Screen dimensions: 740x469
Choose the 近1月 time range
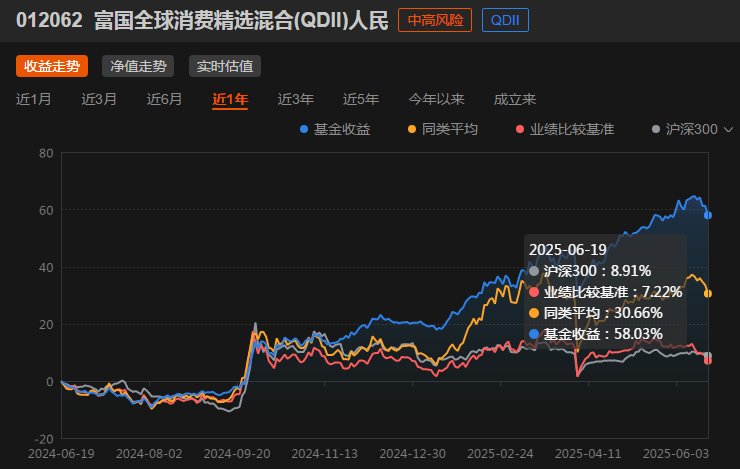[34, 99]
